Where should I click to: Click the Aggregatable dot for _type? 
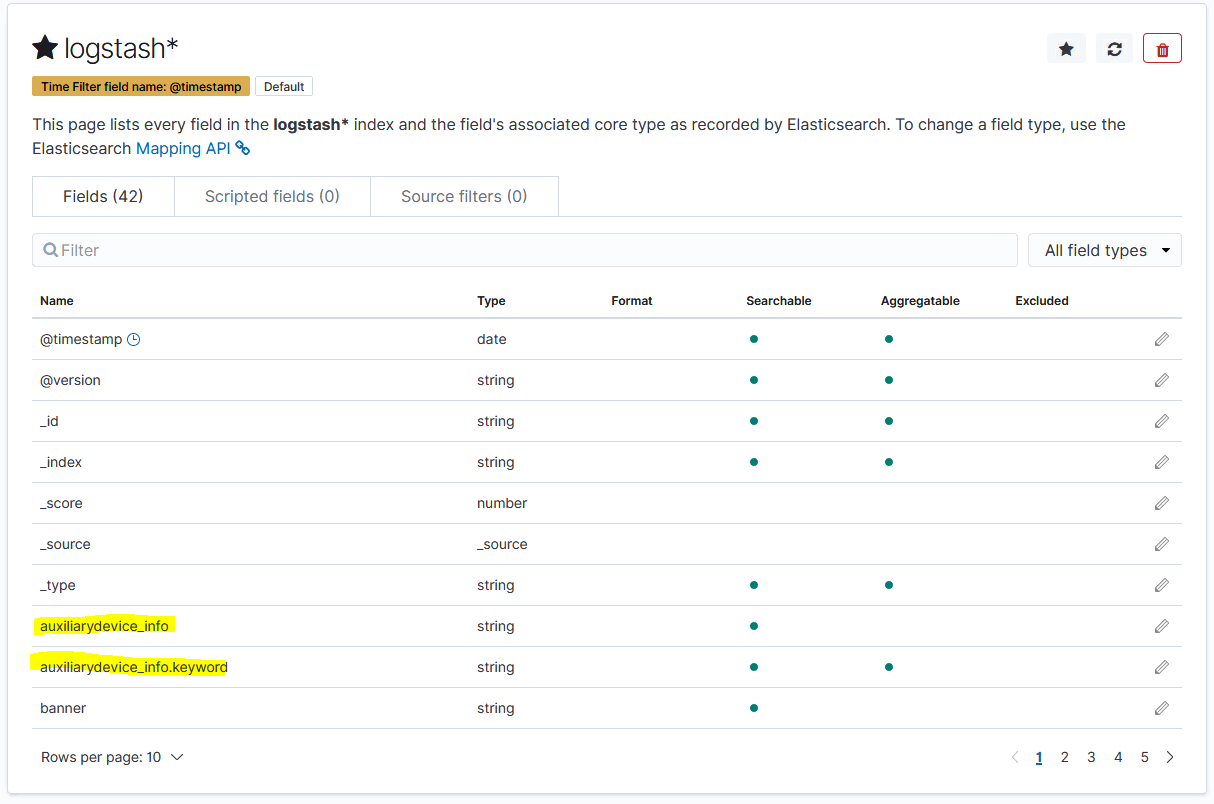[889, 585]
